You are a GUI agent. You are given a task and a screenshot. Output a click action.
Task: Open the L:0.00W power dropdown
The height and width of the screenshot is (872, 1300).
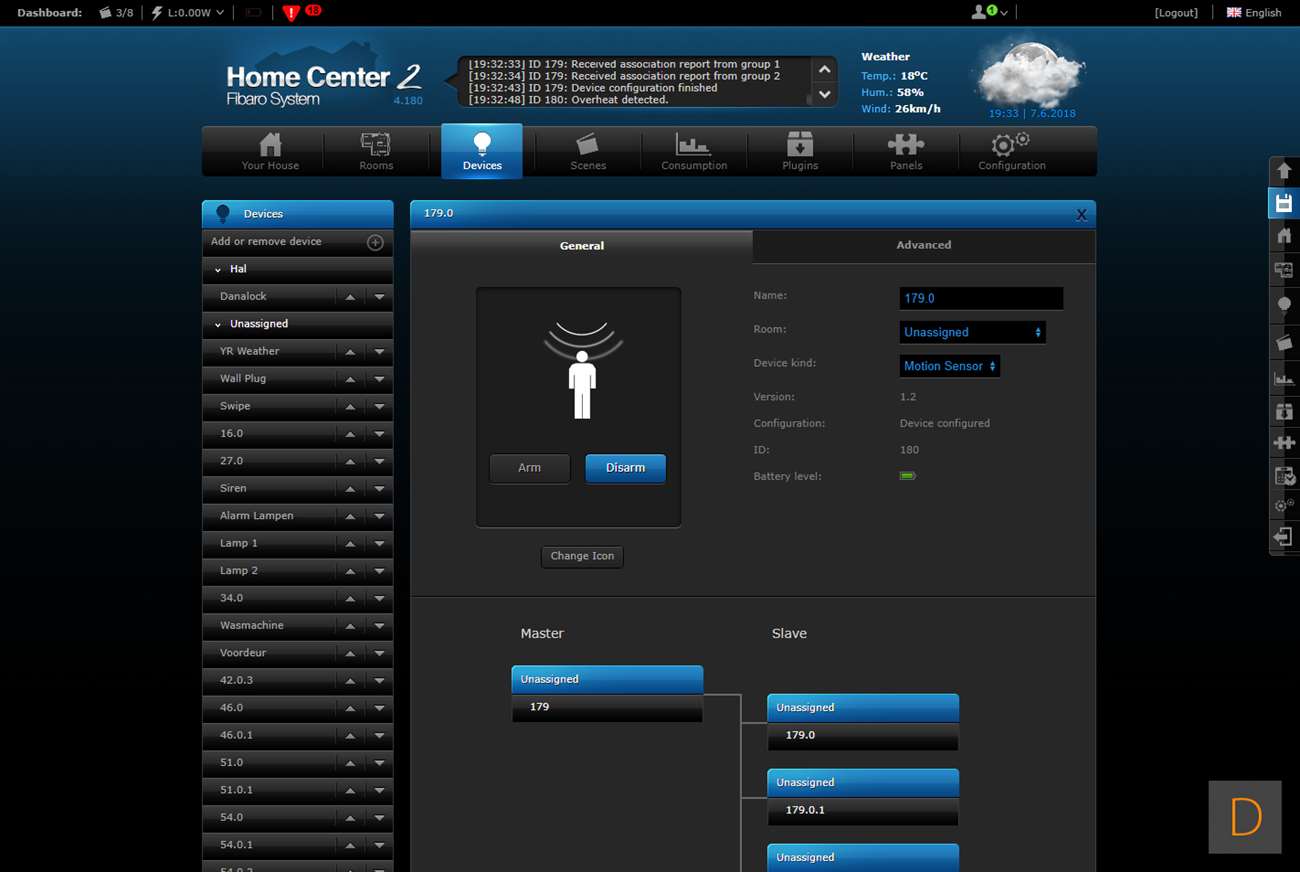tap(188, 13)
